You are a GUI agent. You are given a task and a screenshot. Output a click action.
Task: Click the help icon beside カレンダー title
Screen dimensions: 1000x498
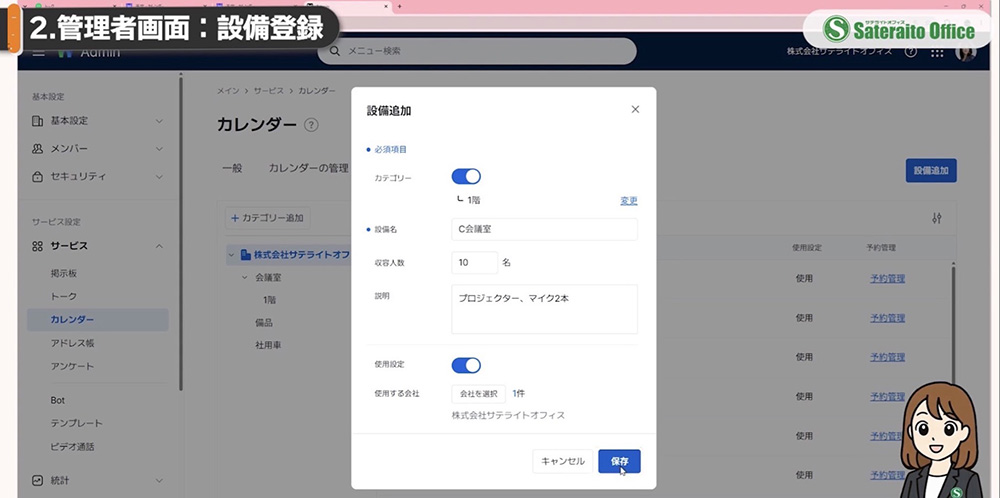point(311,125)
